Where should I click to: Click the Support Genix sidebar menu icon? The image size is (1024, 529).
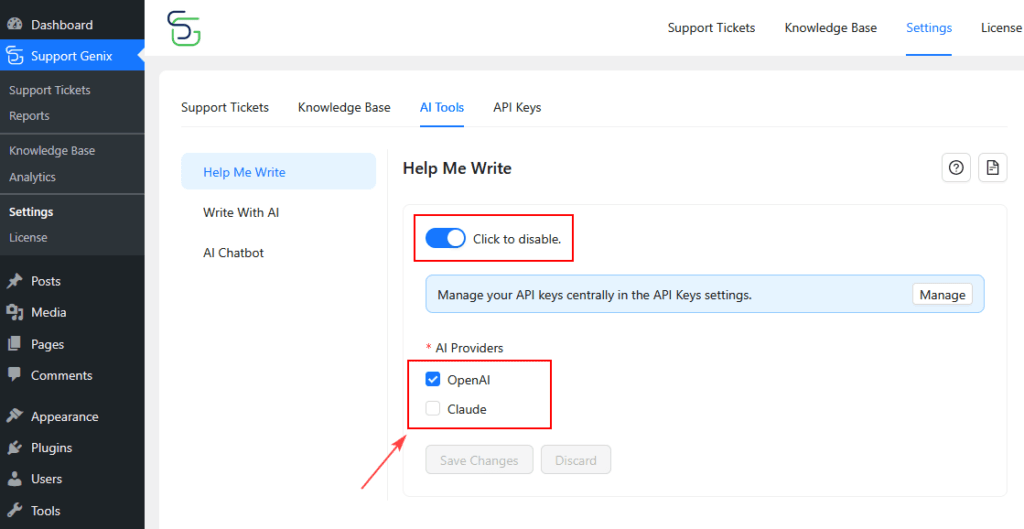14,56
